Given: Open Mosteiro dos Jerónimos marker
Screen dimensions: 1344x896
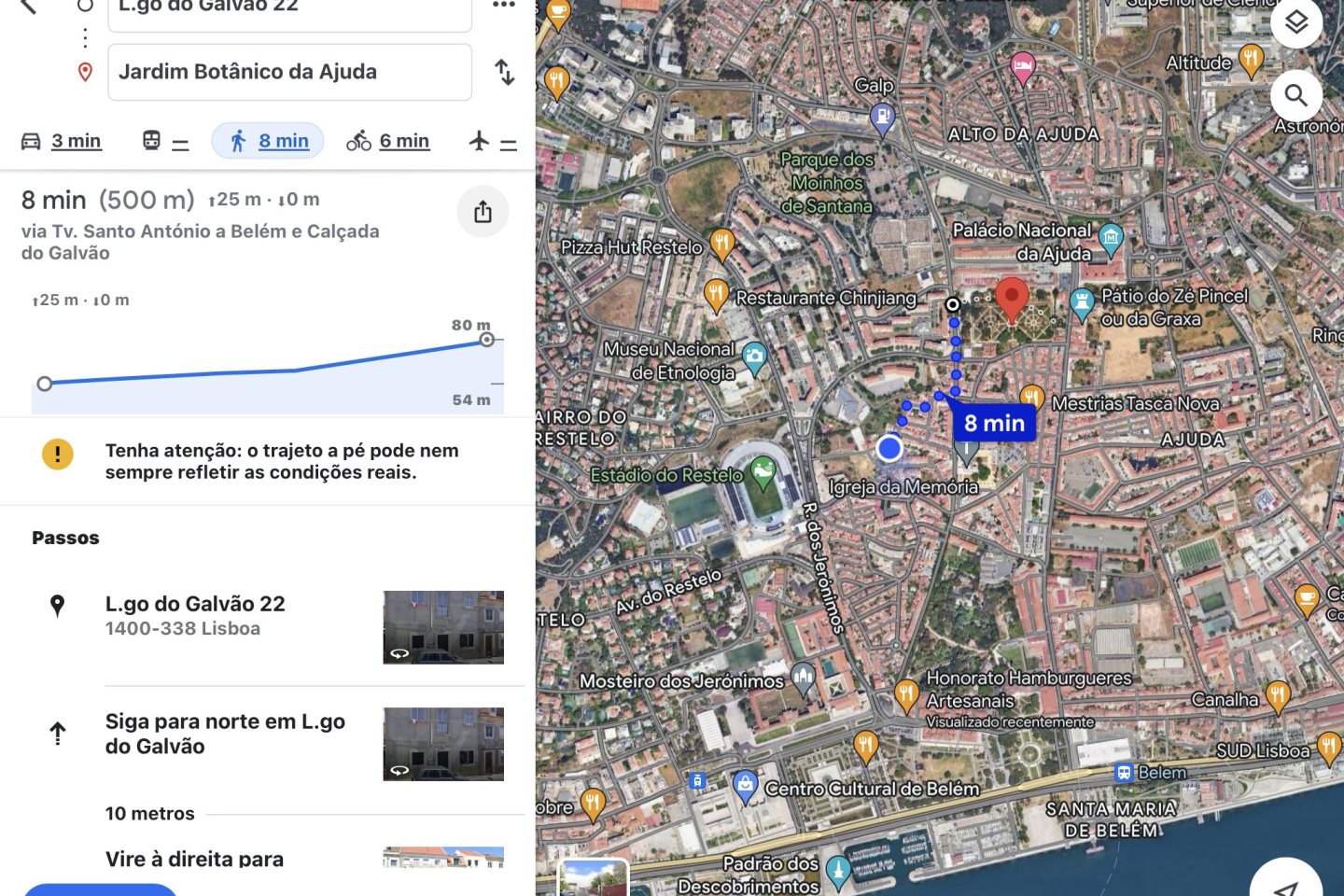Looking at the screenshot, I should pyautogui.click(x=804, y=679).
